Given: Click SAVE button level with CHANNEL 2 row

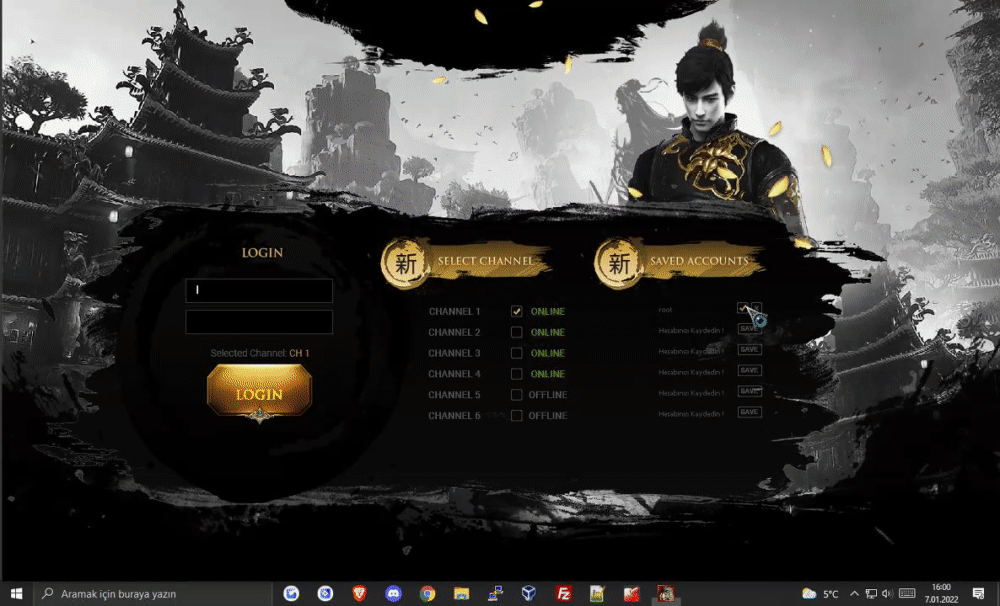Looking at the screenshot, I should pyautogui.click(x=749, y=329).
